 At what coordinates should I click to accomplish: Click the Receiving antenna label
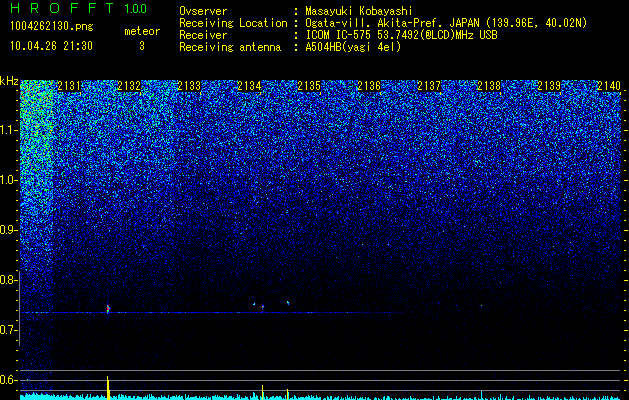click(230, 47)
